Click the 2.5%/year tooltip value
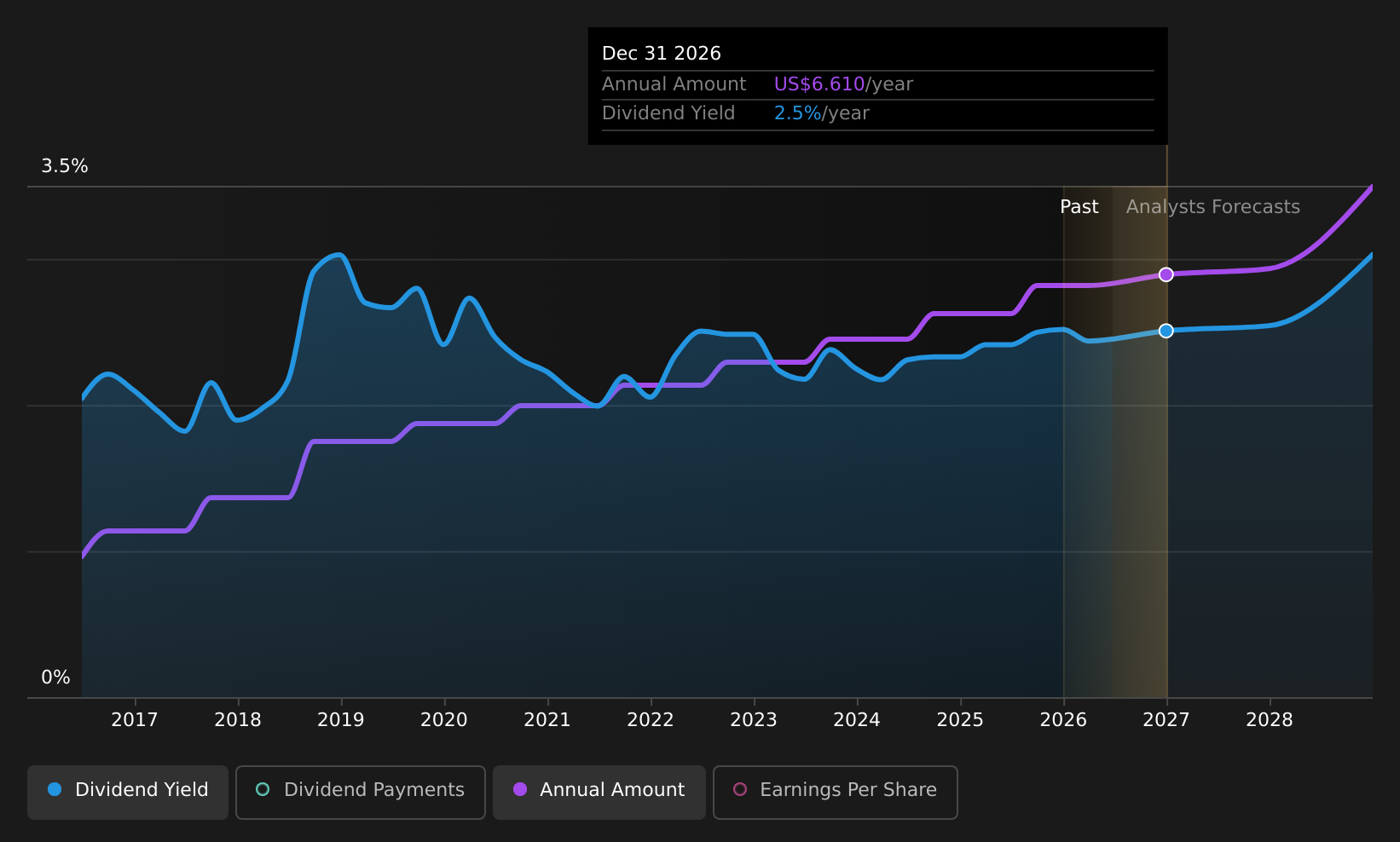Screen dimensions: 1400x842 pyautogui.click(x=822, y=113)
